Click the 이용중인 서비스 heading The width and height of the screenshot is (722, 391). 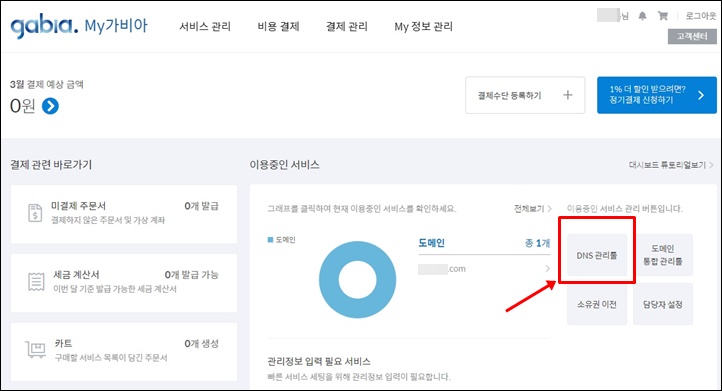pos(285,164)
